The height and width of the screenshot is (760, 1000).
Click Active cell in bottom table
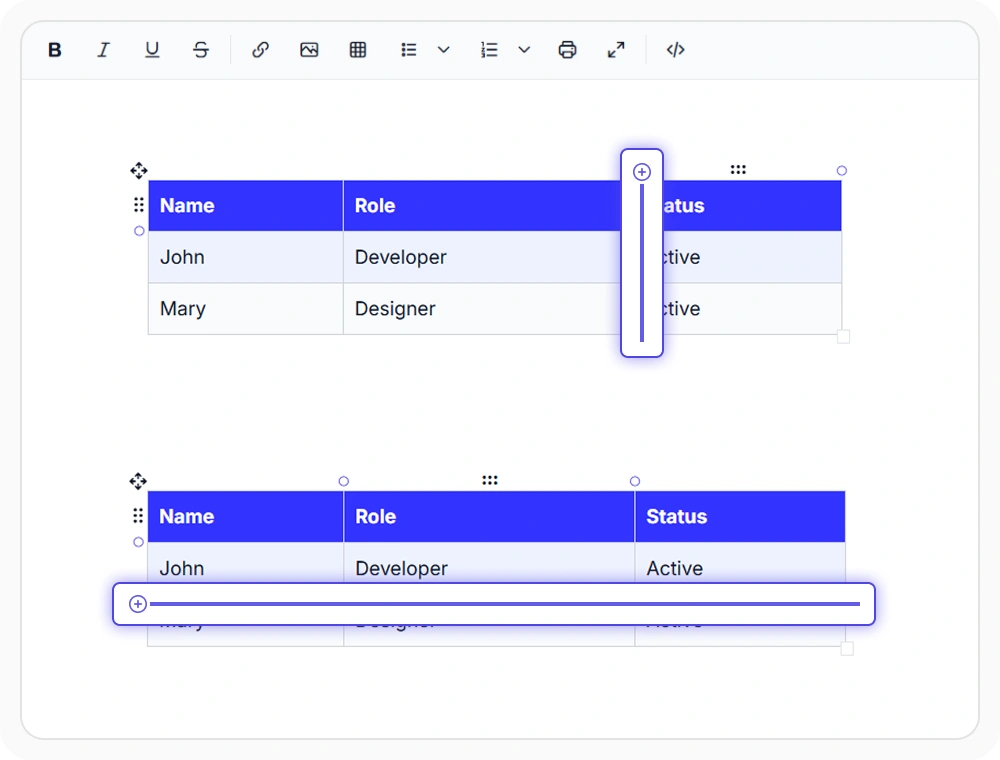pos(740,562)
